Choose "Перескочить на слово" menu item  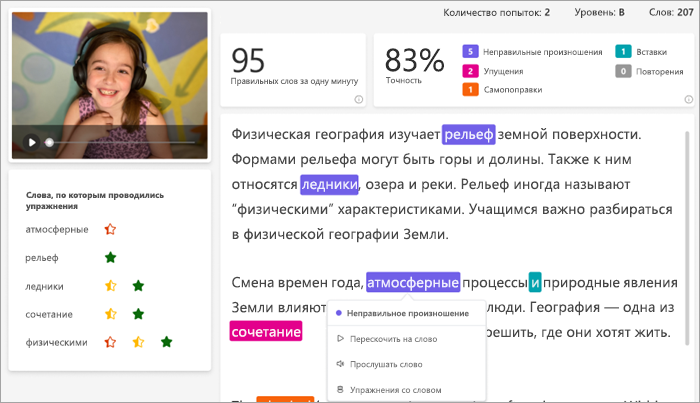[407, 339]
